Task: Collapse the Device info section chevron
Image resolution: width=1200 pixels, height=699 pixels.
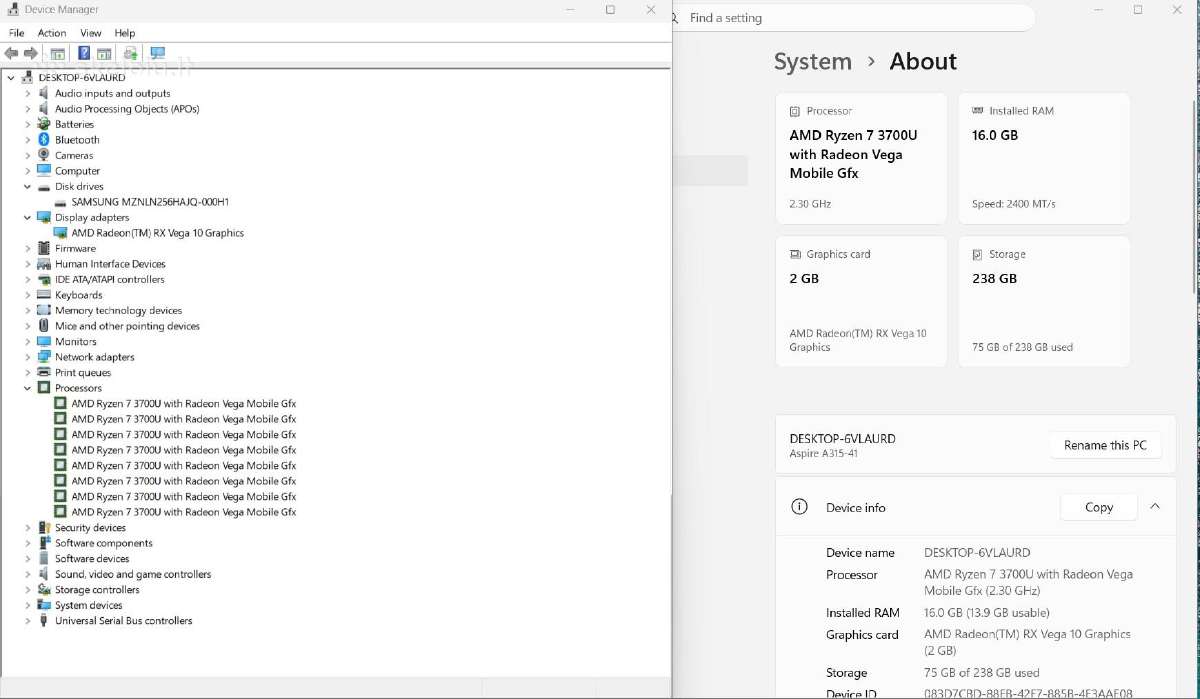Action: pyautogui.click(x=1155, y=507)
